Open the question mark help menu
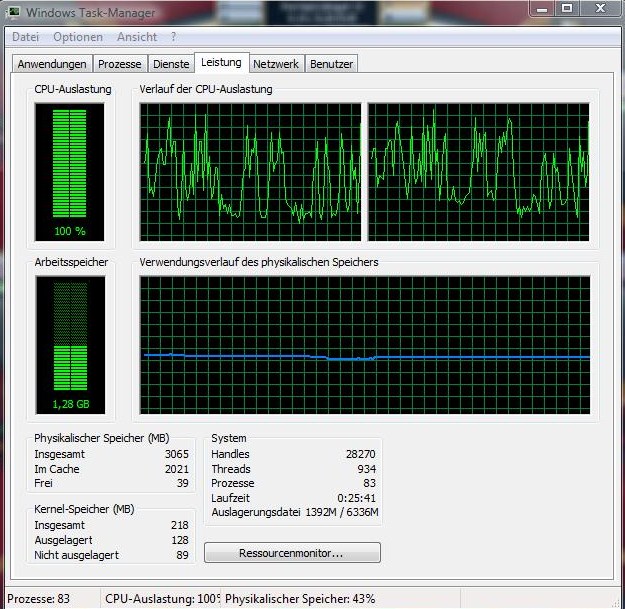 (x=173, y=37)
